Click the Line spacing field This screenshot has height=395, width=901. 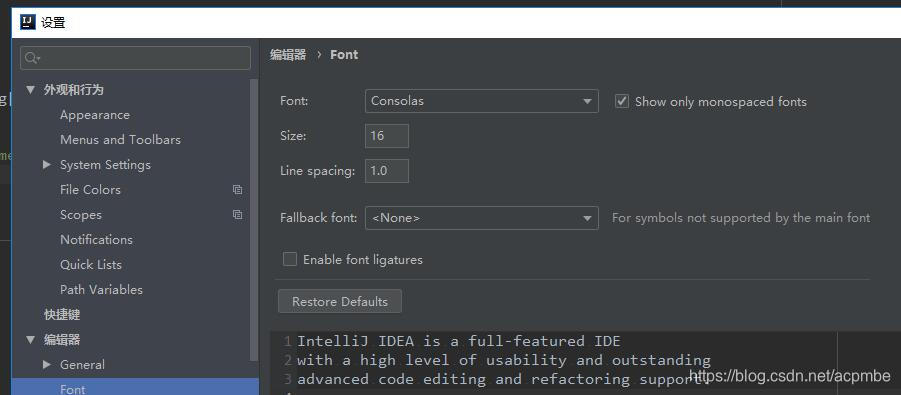tap(387, 171)
